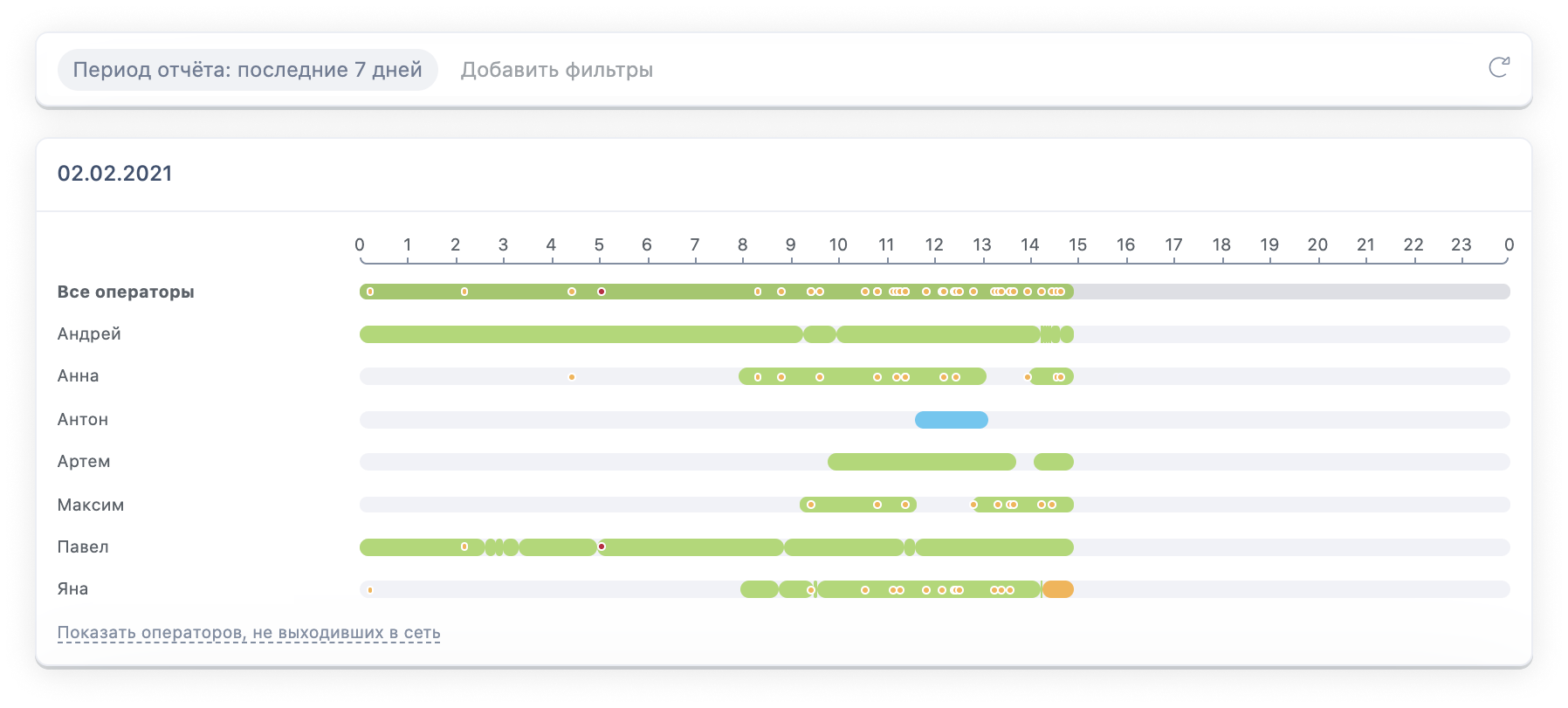Screen dimensions: 1568x708
Task: Click the 02.02.2021 date heading
Action: [x=115, y=174]
